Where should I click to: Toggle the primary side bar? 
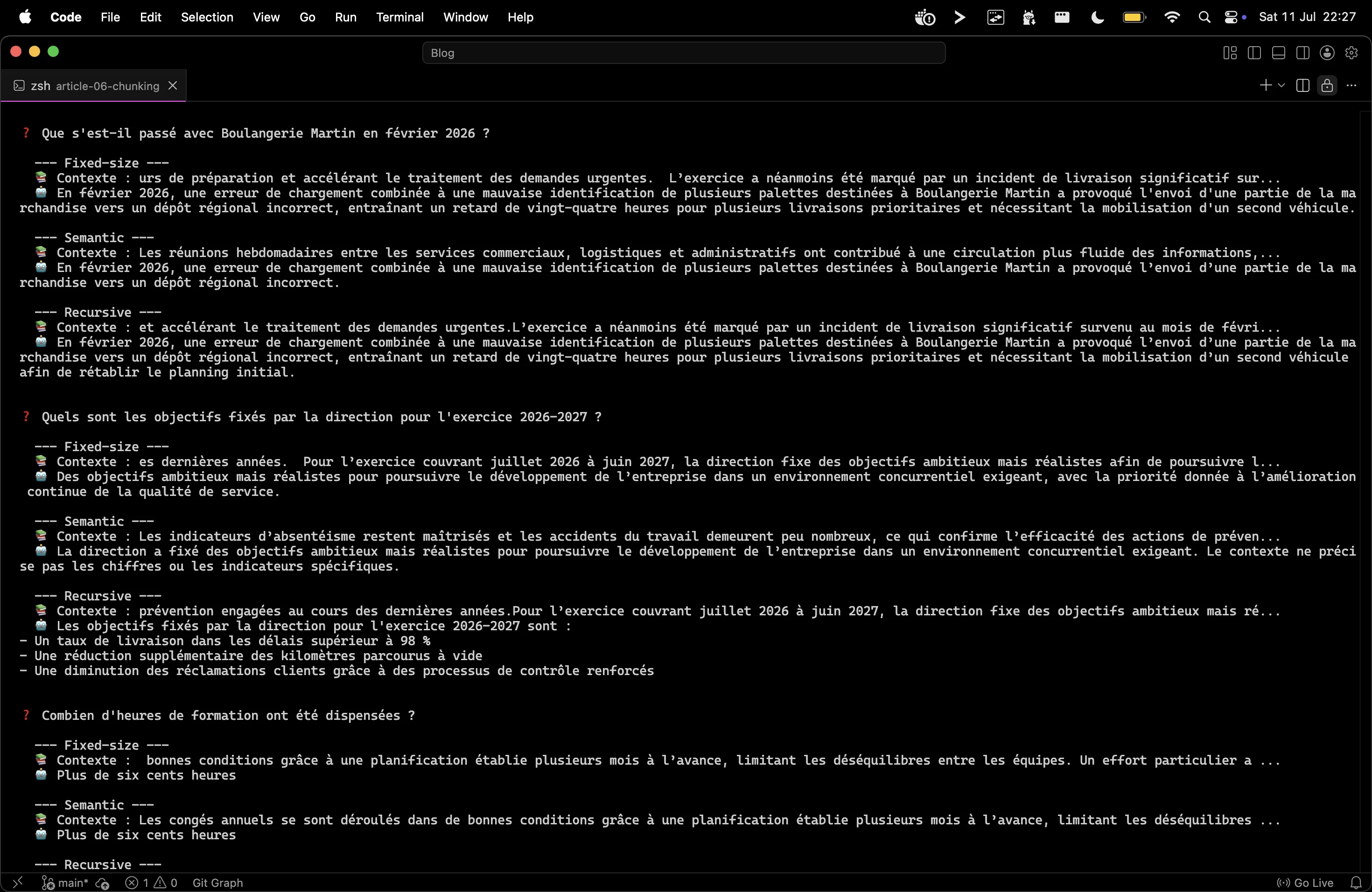tap(1254, 53)
